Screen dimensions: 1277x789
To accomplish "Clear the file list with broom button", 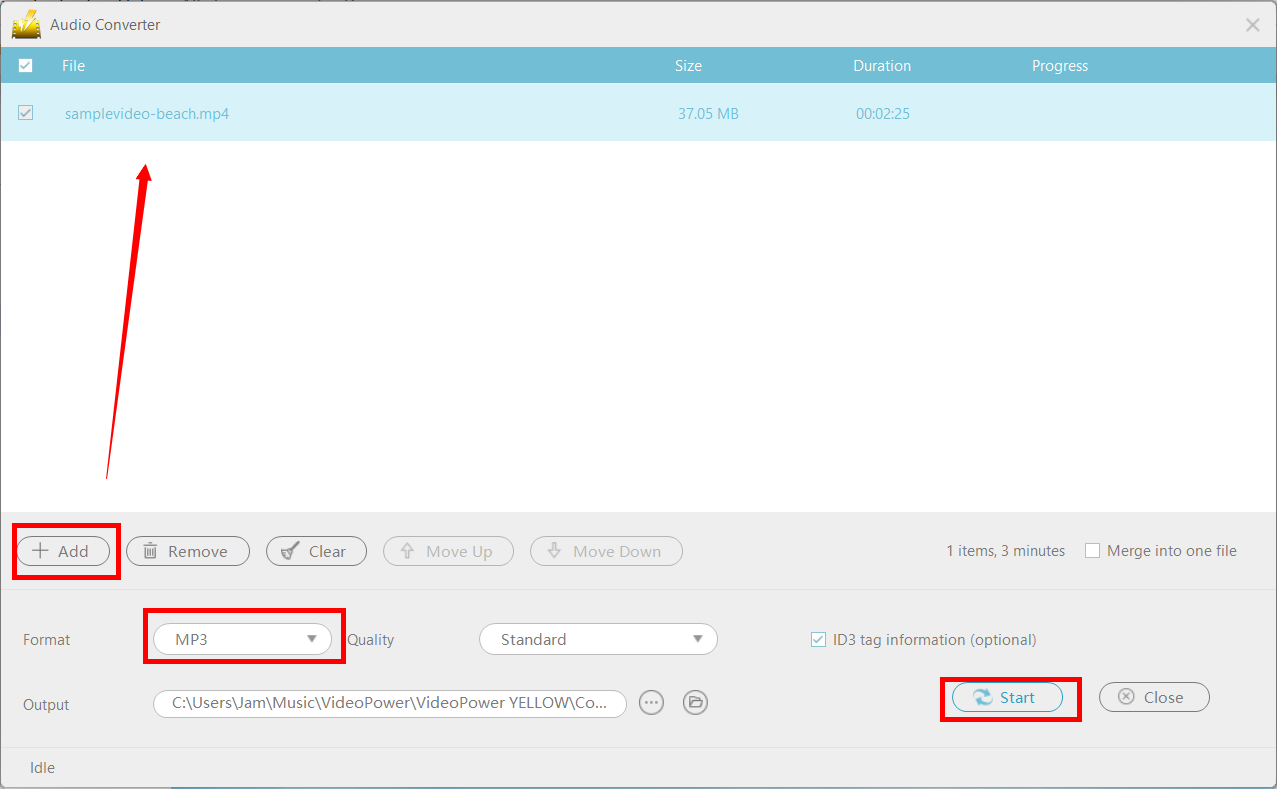I will pos(316,551).
